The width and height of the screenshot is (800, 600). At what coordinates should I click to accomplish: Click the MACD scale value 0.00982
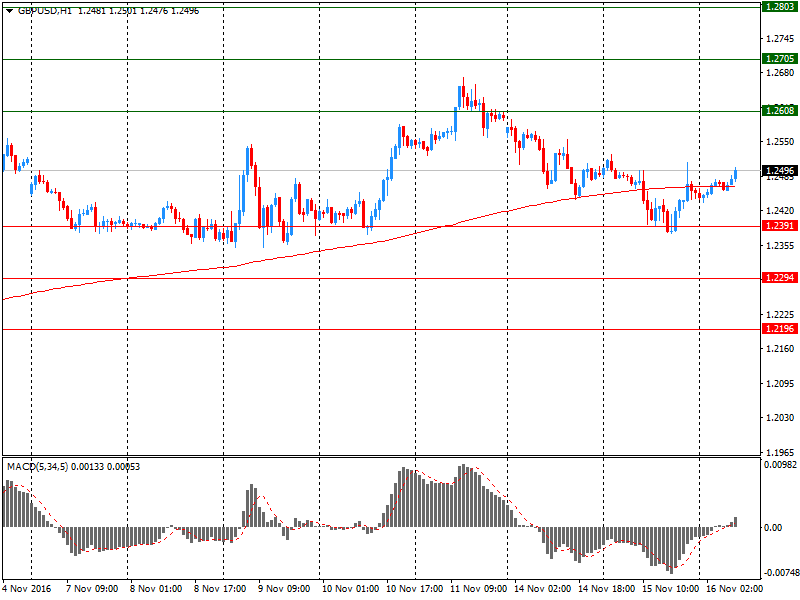pos(780,465)
